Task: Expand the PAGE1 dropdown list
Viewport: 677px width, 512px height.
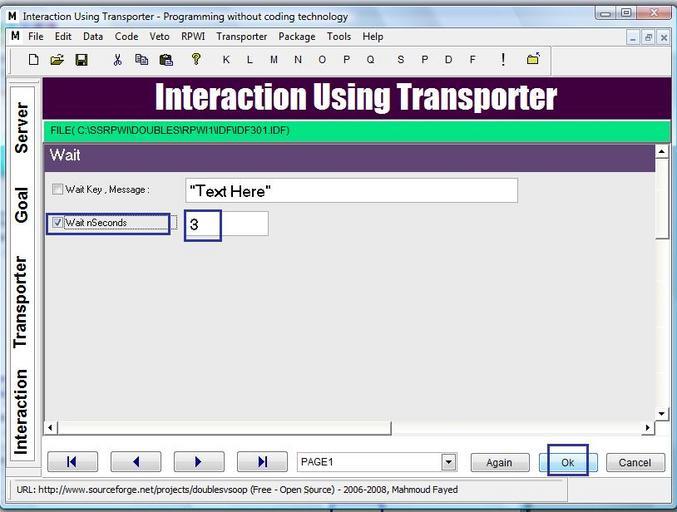Action: click(x=448, y=462)
